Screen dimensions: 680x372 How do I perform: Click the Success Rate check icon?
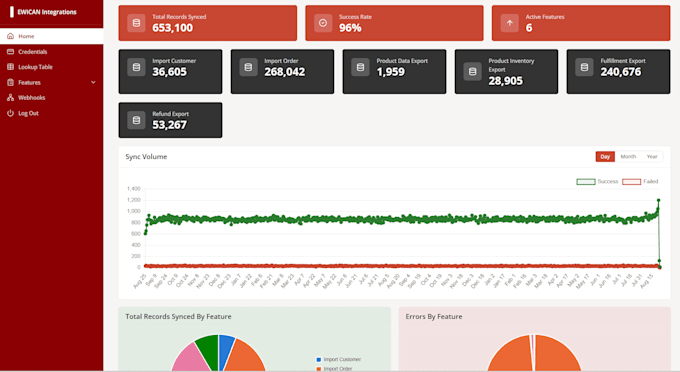point(323,23)
